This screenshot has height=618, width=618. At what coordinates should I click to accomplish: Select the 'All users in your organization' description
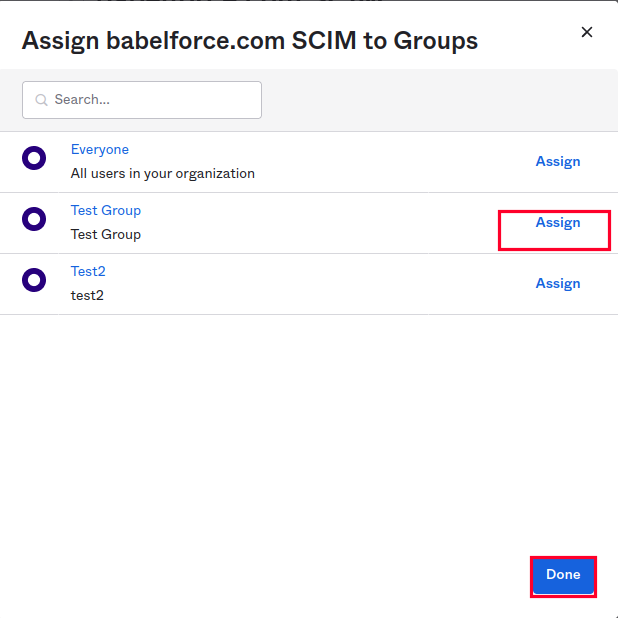(162, 173)
